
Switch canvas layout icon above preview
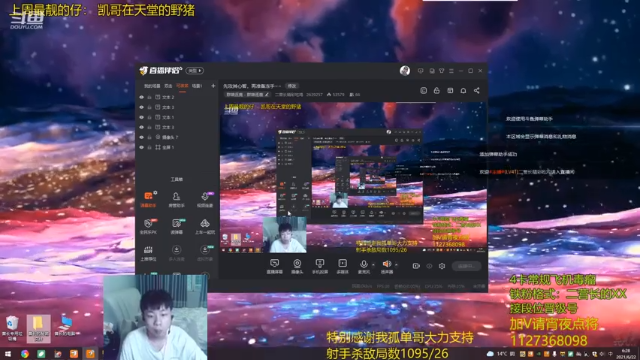450,91
